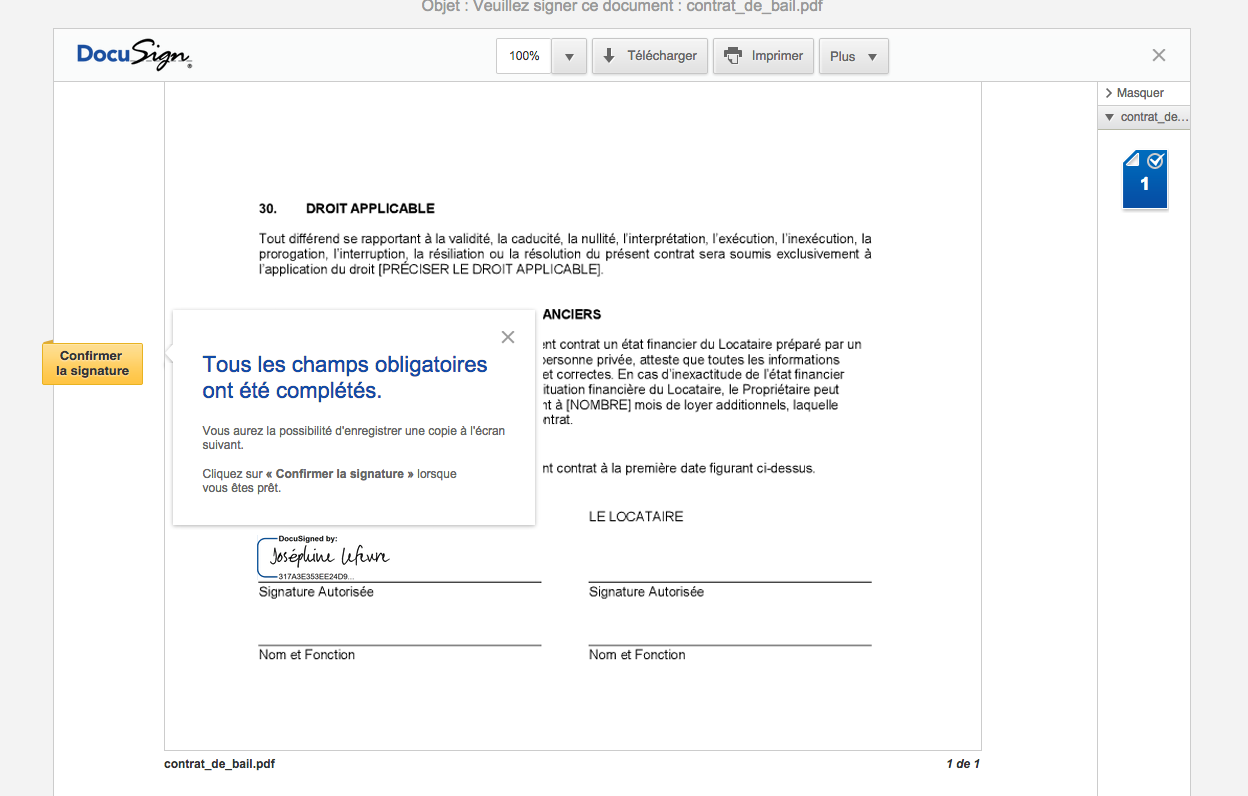Open the Plus dropdown menu
This screenshot has height=796, width=1248.
pyautogui.click(x=853, y=57)
